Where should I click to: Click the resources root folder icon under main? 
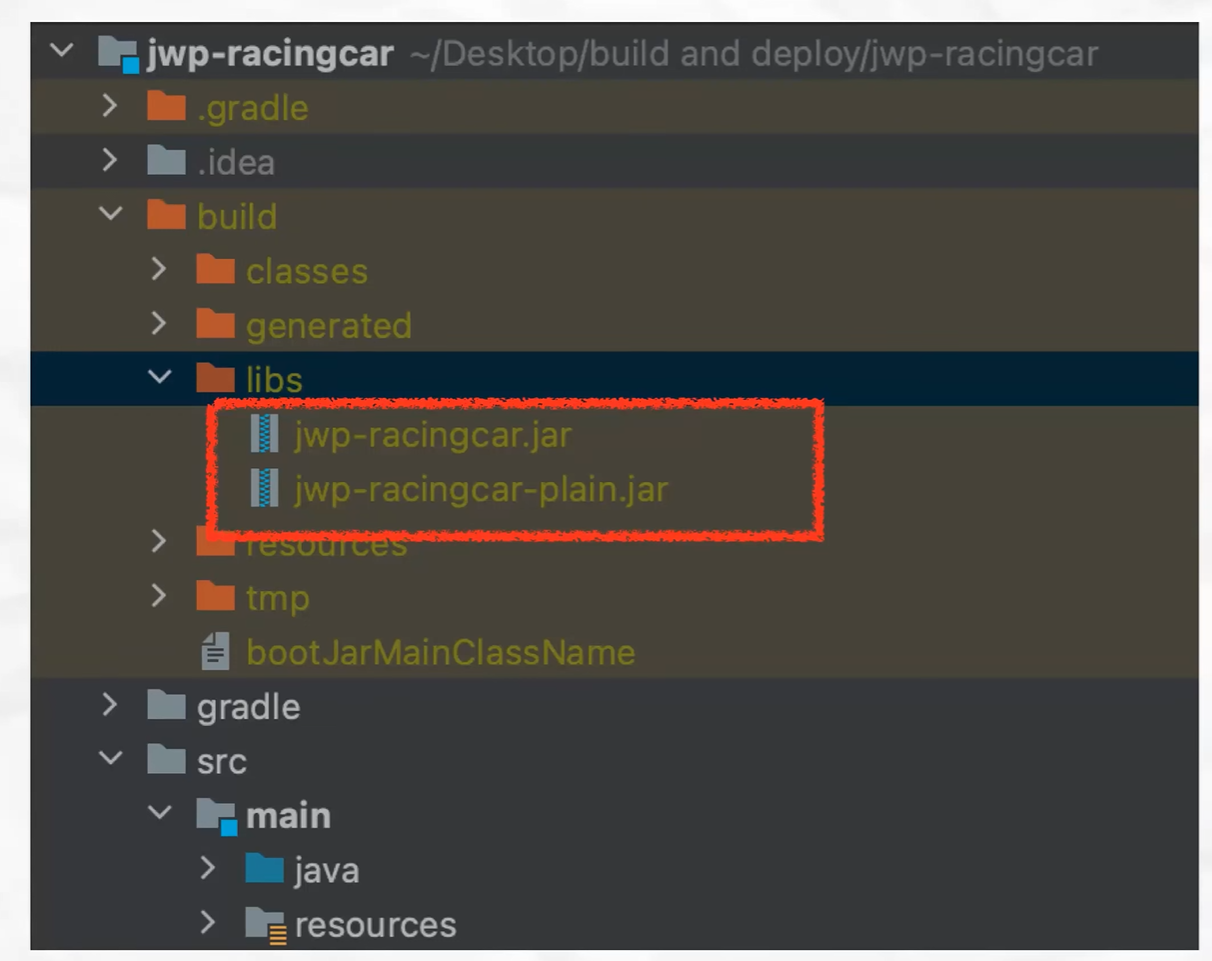coord(266,926)
